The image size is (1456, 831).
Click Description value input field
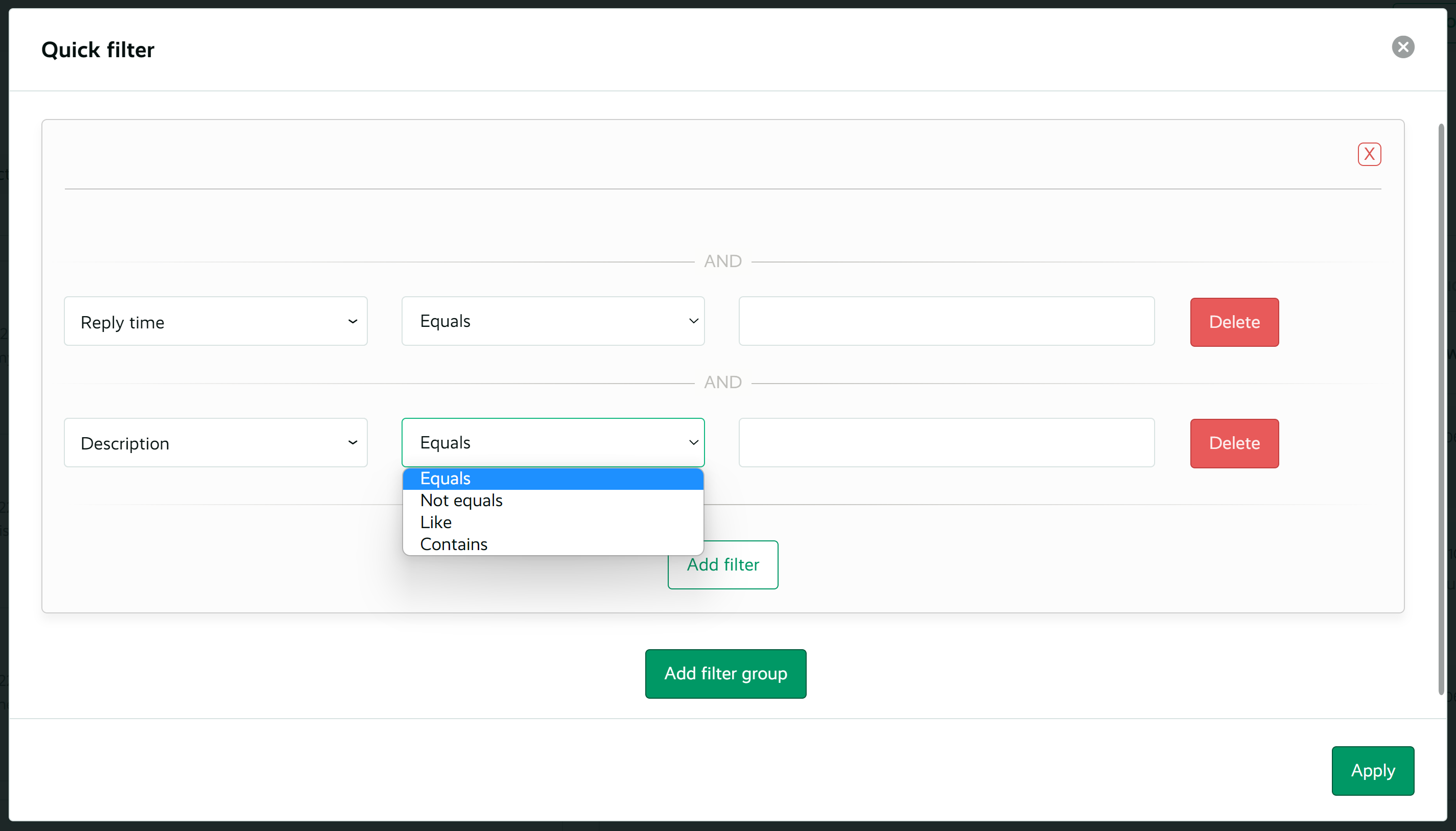point(946,443)
